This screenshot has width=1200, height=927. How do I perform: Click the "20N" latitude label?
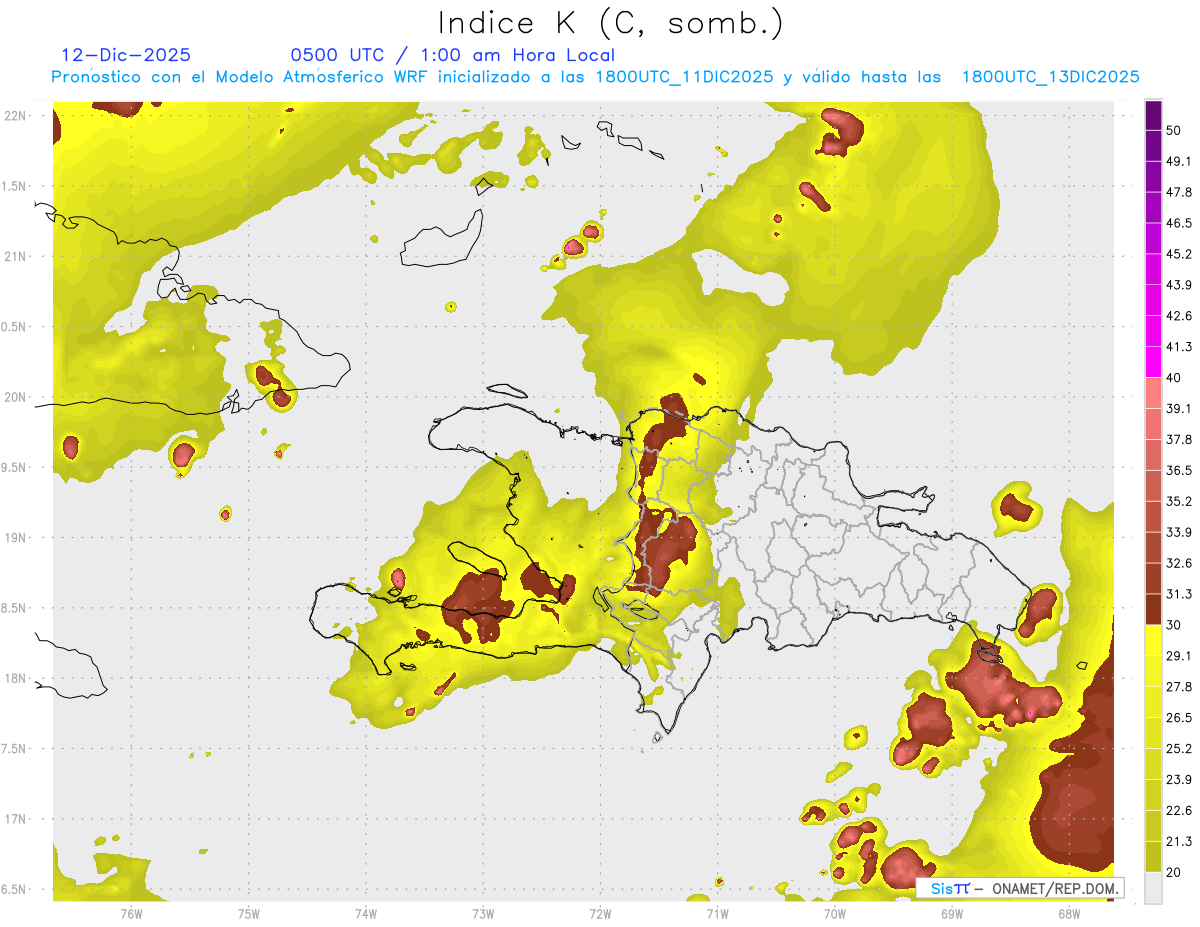click(x=16, y=397)
